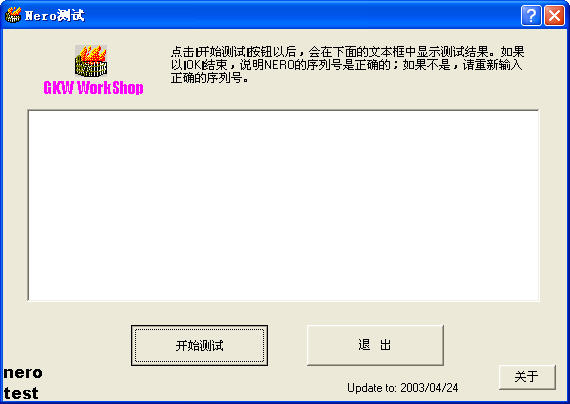Click the bold "test" label at bottom-left
The height and width of the screenshot is (404, 570).
21,393
